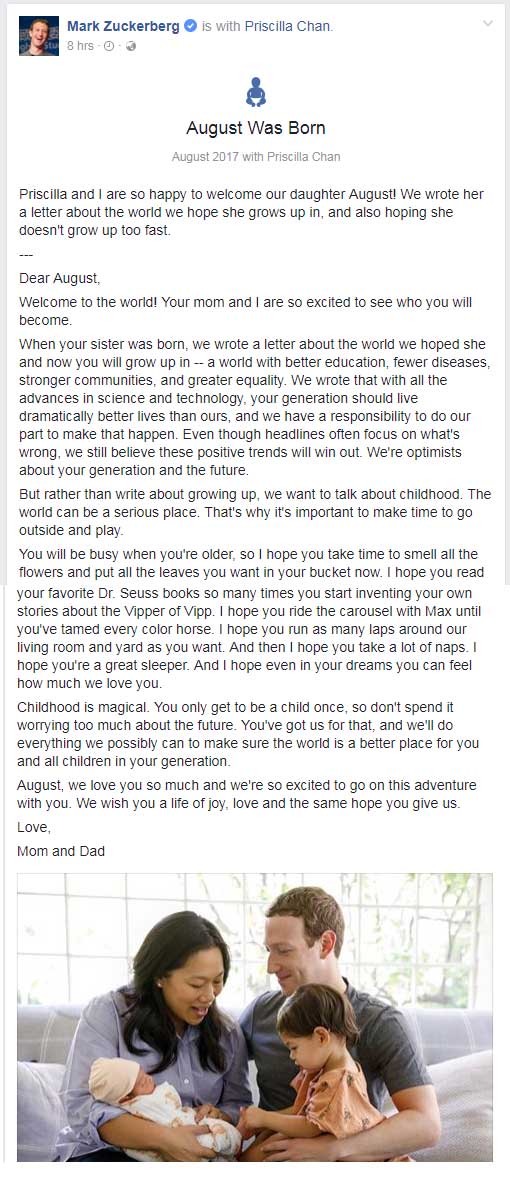Click the closing Love, line
This screenshot has width=510, height=1185.
[34, 828]
